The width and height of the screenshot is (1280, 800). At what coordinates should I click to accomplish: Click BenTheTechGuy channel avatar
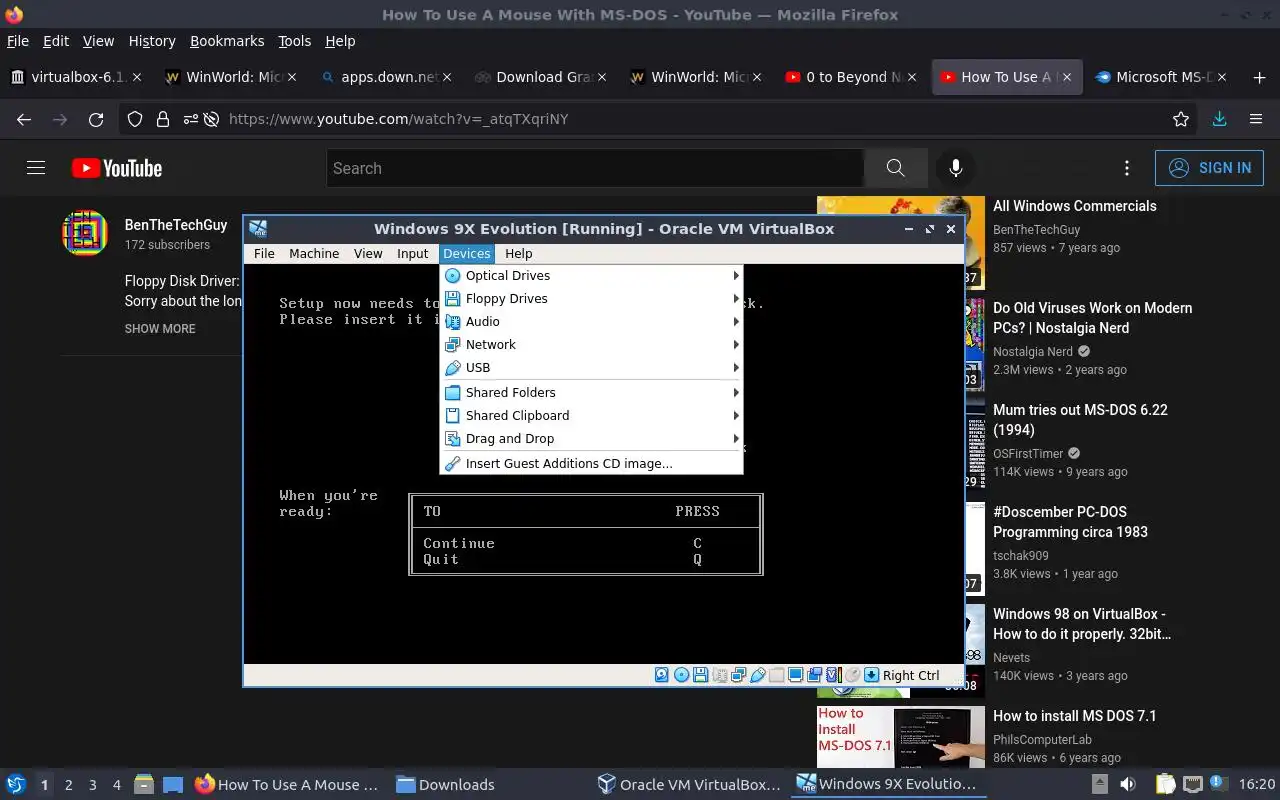click(x=84, y=233)
